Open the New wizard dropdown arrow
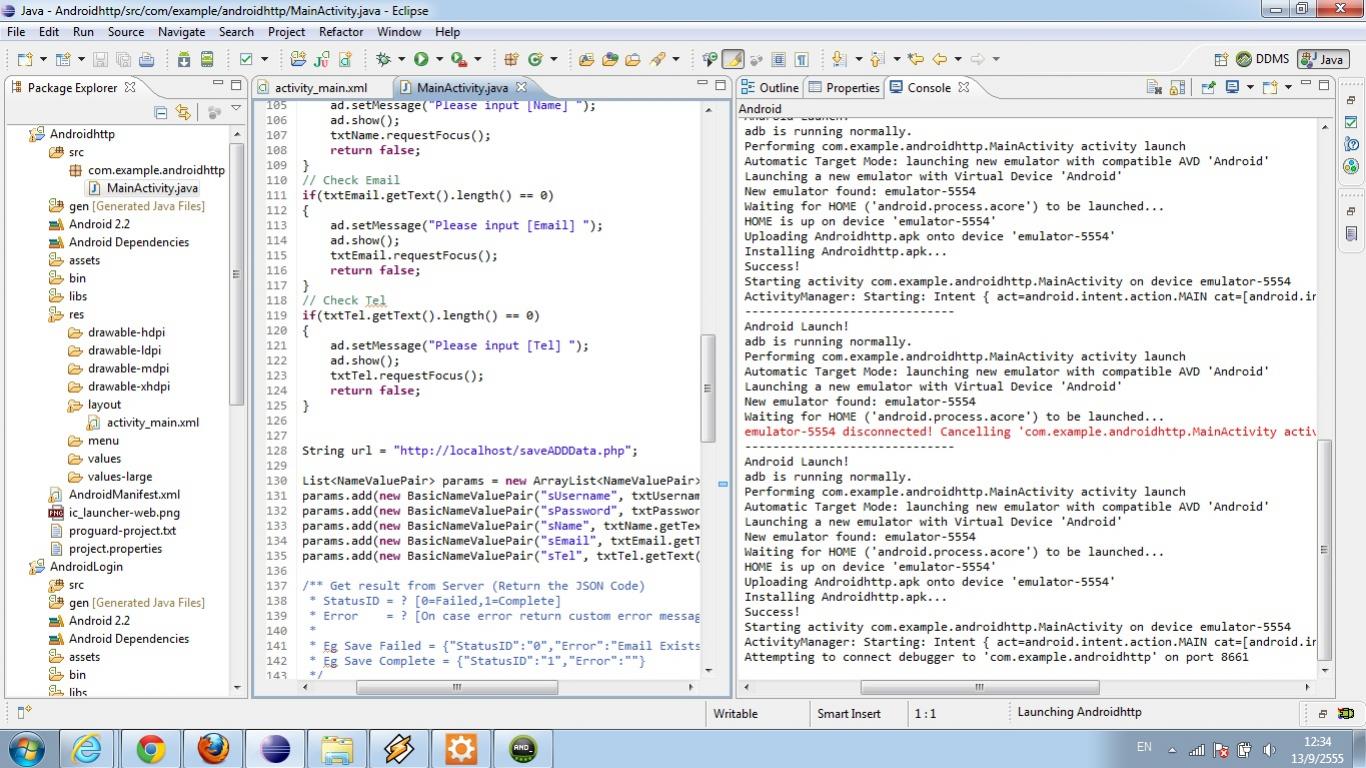The height and width of the screenshot is (768, 1366). [42, 60]
